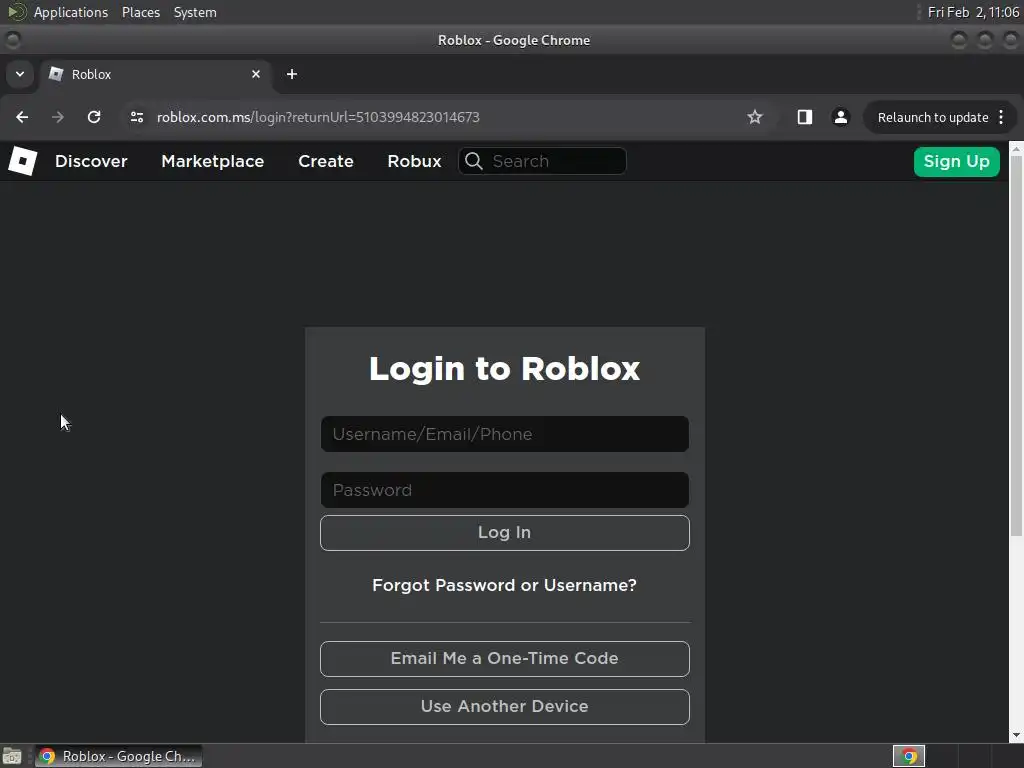Click Chrome icon in bottom right tray

(x=909, y=756)
